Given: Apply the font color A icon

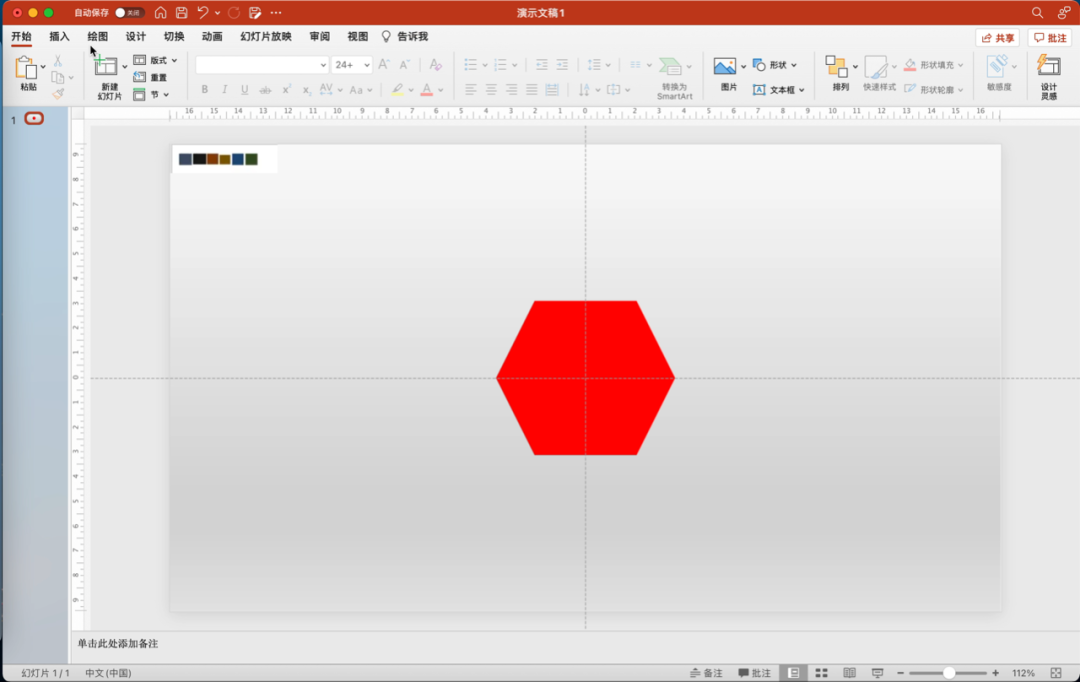Looking at the screenshot, I should click(x=426, y=90).
